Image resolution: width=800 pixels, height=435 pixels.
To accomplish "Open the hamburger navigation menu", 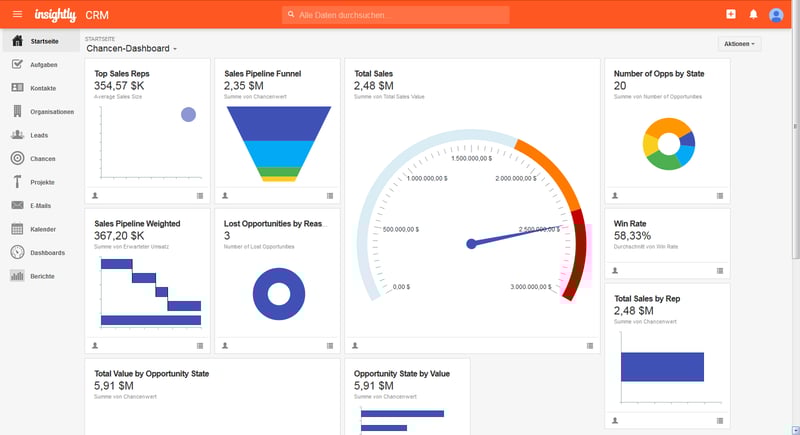I will tap(17, 15).
